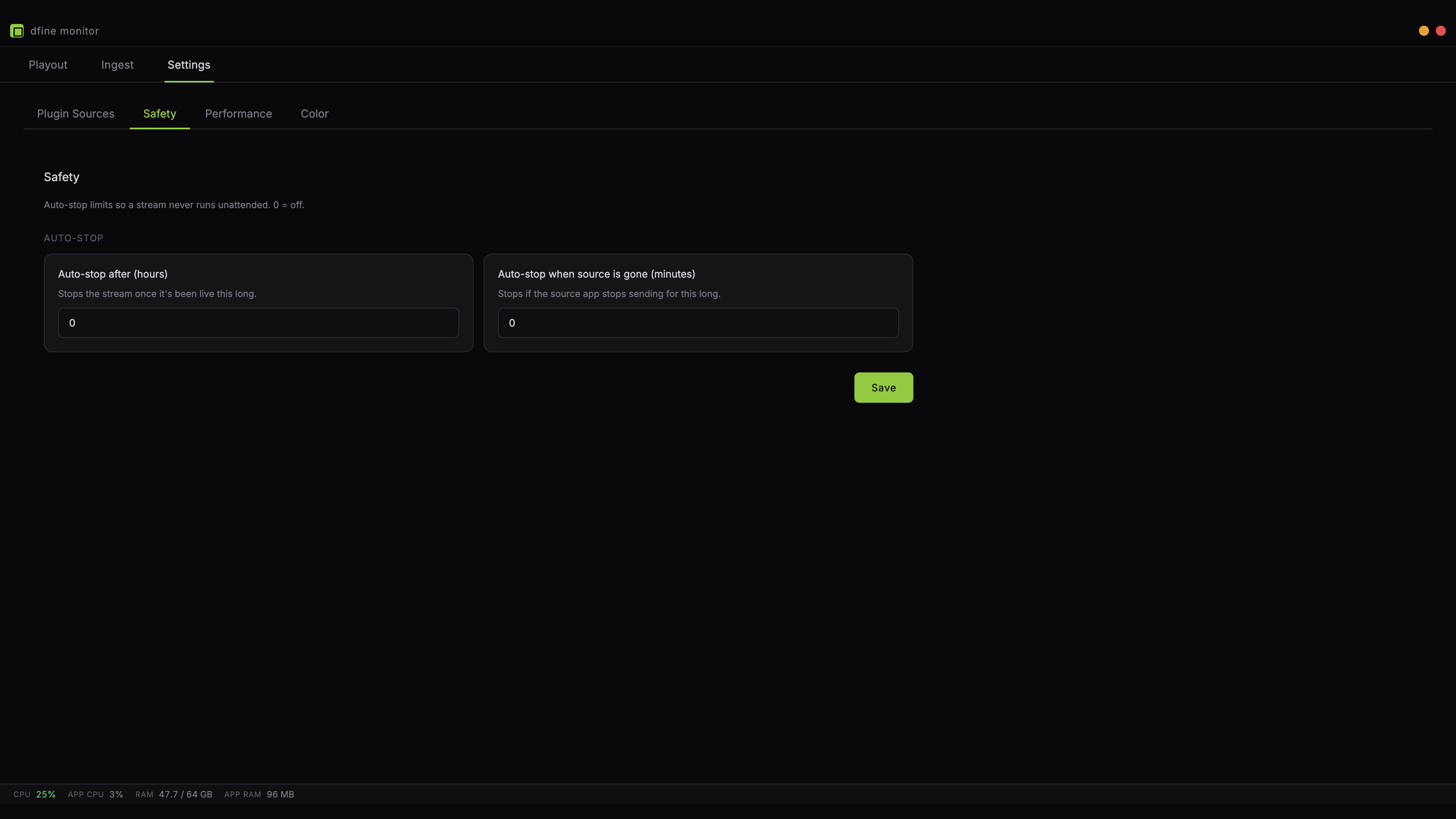Click the dfine monitor green app icon
The width and height of the screenshot is (1456, 819).
click(17, 31)
